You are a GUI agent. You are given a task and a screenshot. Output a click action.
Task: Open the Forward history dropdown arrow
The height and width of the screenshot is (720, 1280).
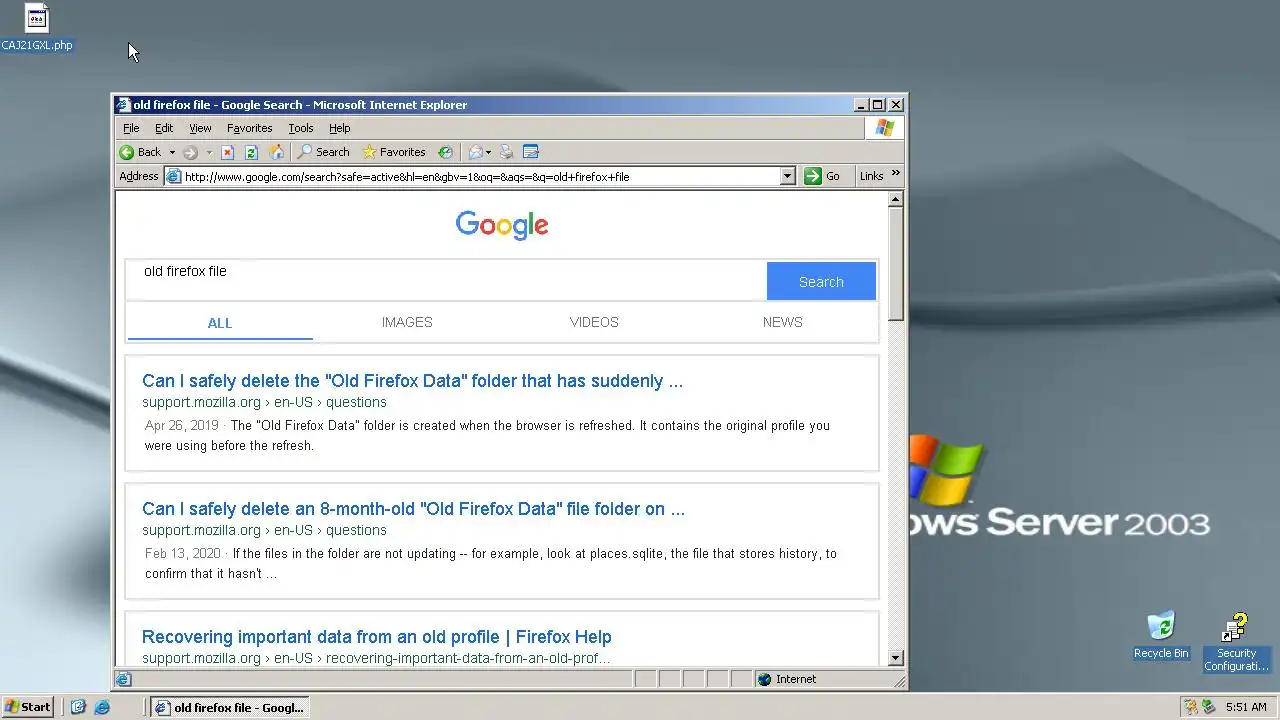pyautogui.click(x=209, y=152)
